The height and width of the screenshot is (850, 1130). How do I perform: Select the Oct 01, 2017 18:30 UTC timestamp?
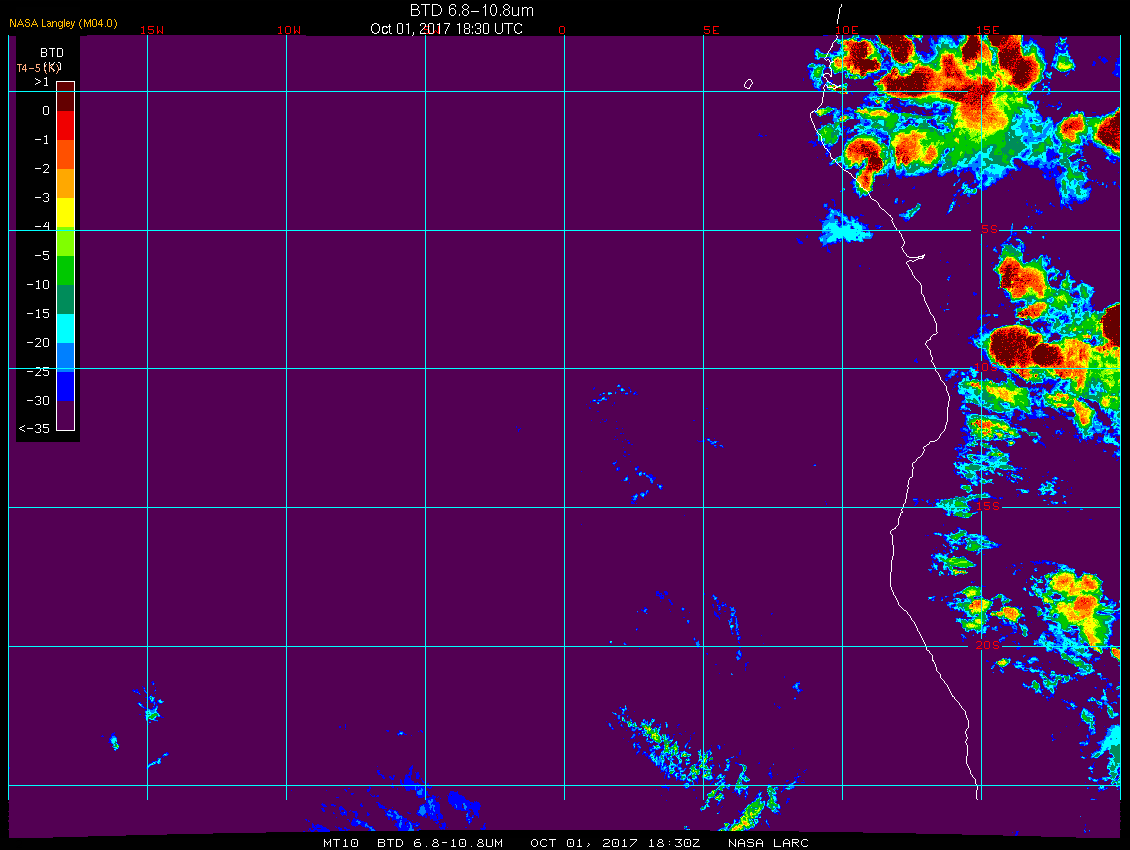tap(446, 29)
